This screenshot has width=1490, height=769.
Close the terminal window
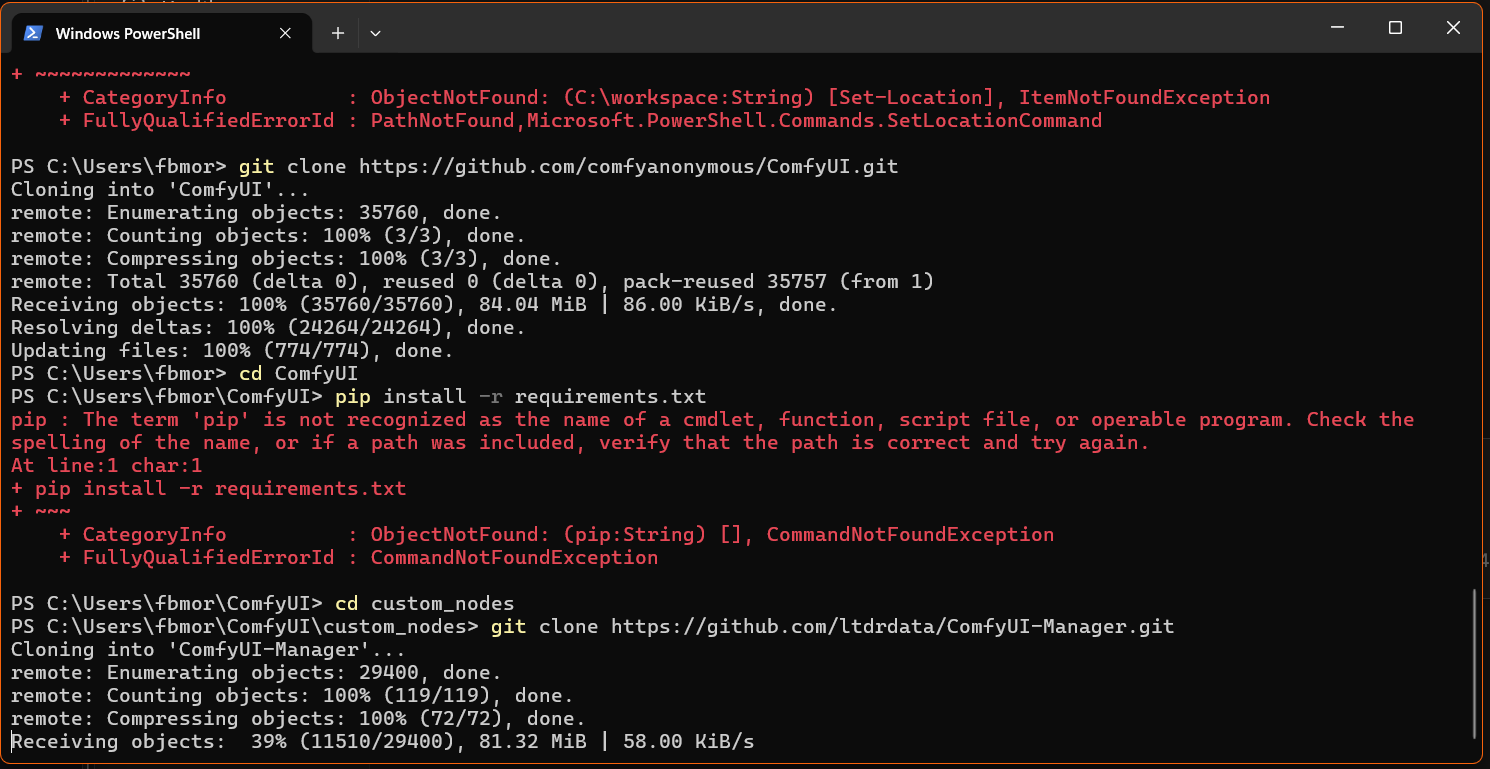(x=1453, y=28)
